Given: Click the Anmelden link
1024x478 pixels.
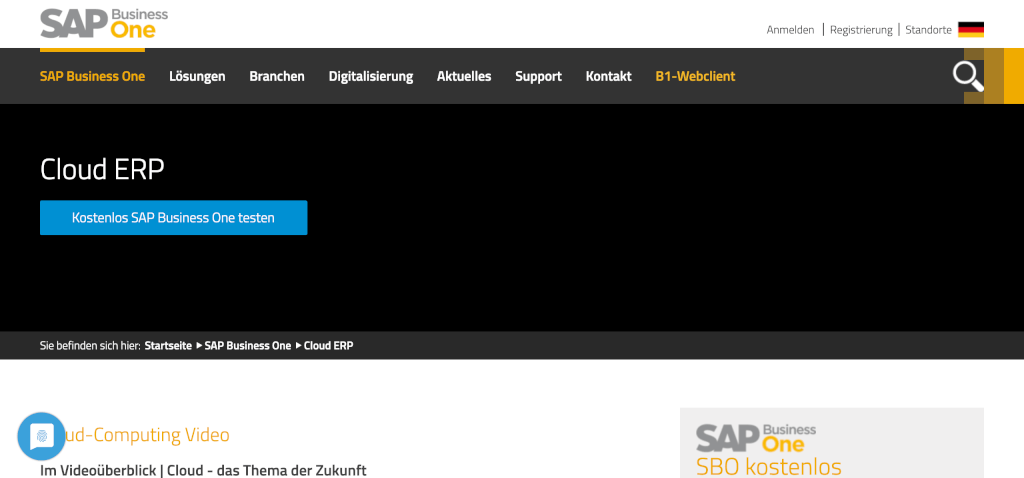Looking at the screenshot, I should 790,30.
